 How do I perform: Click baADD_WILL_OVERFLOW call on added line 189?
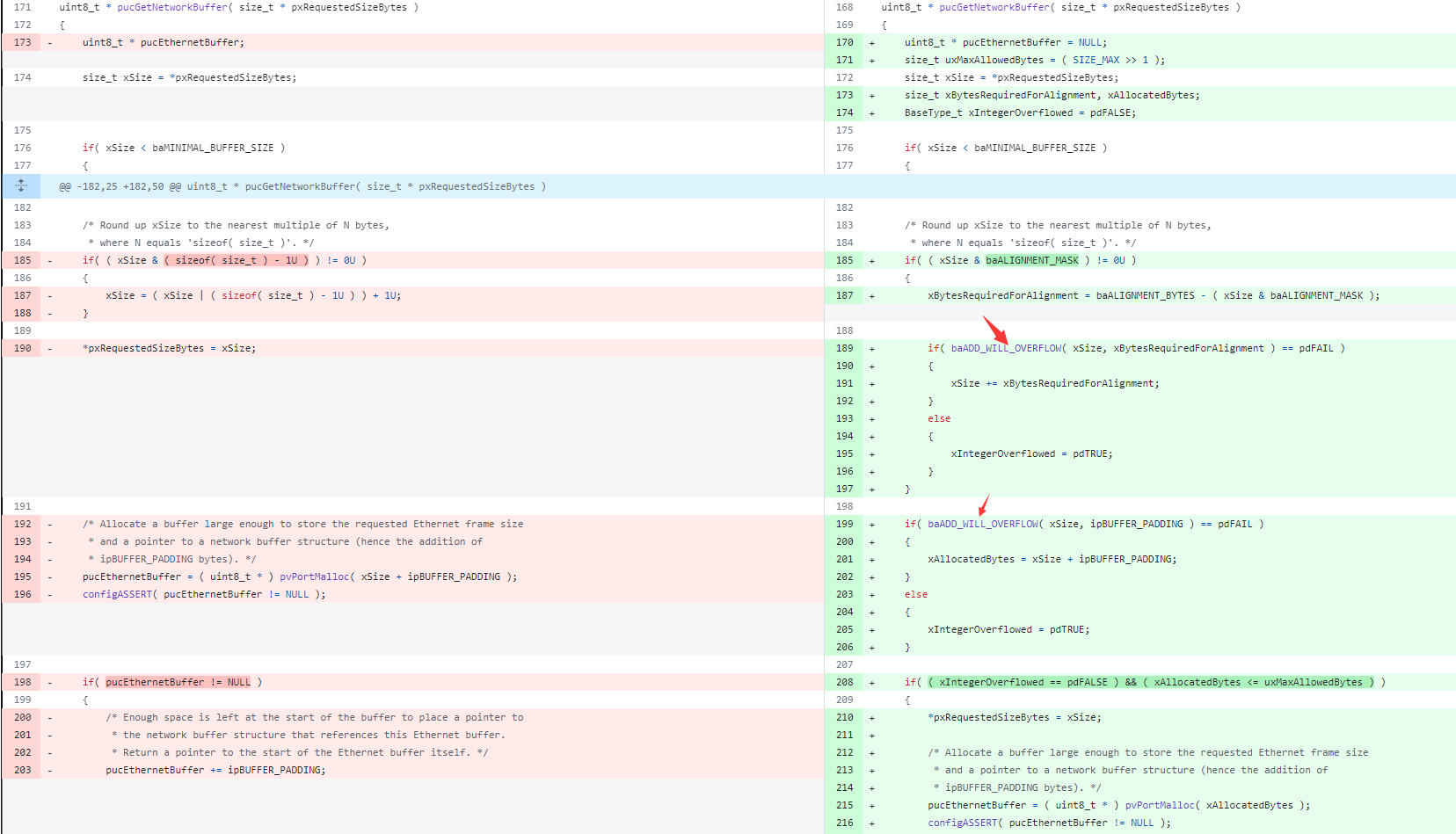[1006, 348]
